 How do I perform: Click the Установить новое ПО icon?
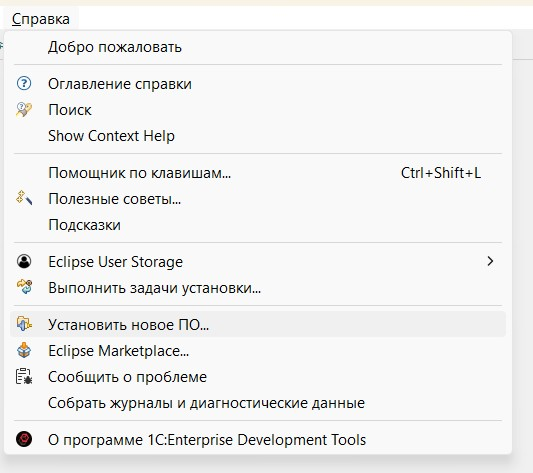(24, 324)
